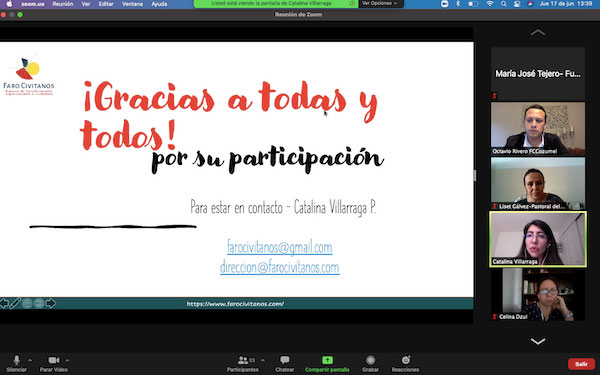Select the pencil annotation tool on slide
Viewport: 600px width, 375px height.
[15, 303]
